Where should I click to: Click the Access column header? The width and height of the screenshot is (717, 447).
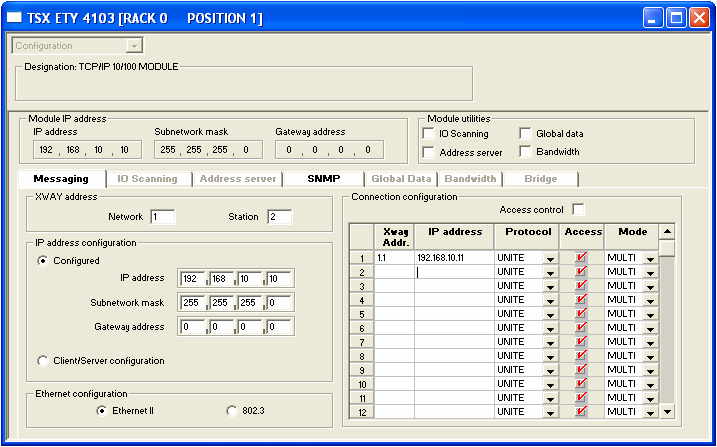(x=583, y=237)
